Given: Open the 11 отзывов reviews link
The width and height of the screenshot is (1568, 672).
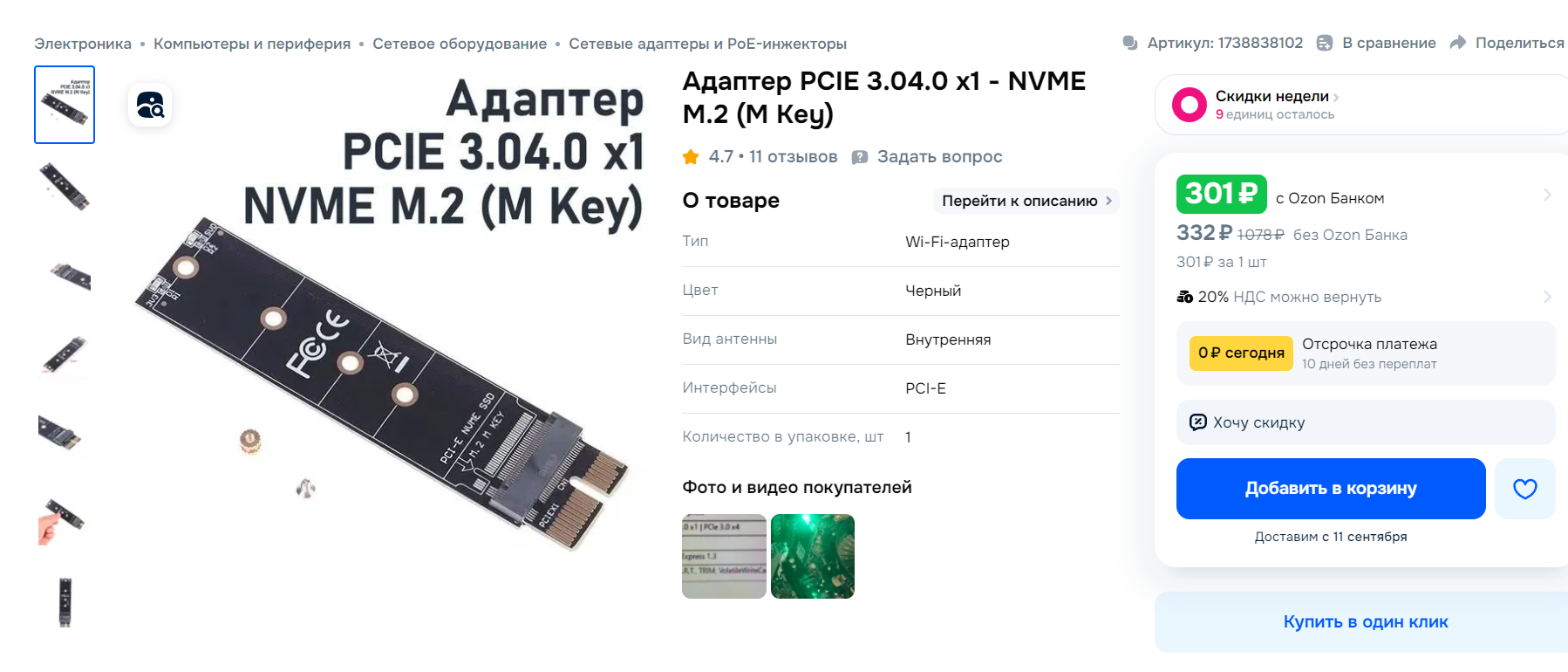Looking at the screenshot, I should (x=793, y=157).
